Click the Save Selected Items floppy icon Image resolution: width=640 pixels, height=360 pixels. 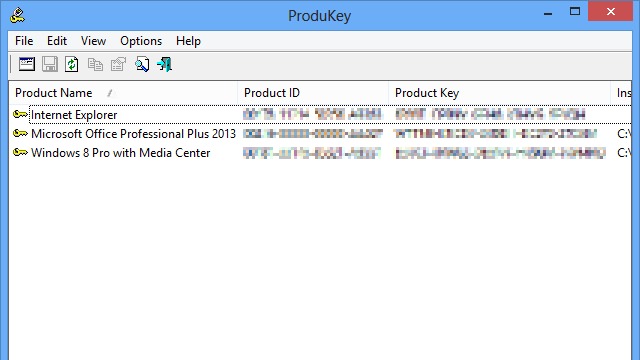[49, 64]
